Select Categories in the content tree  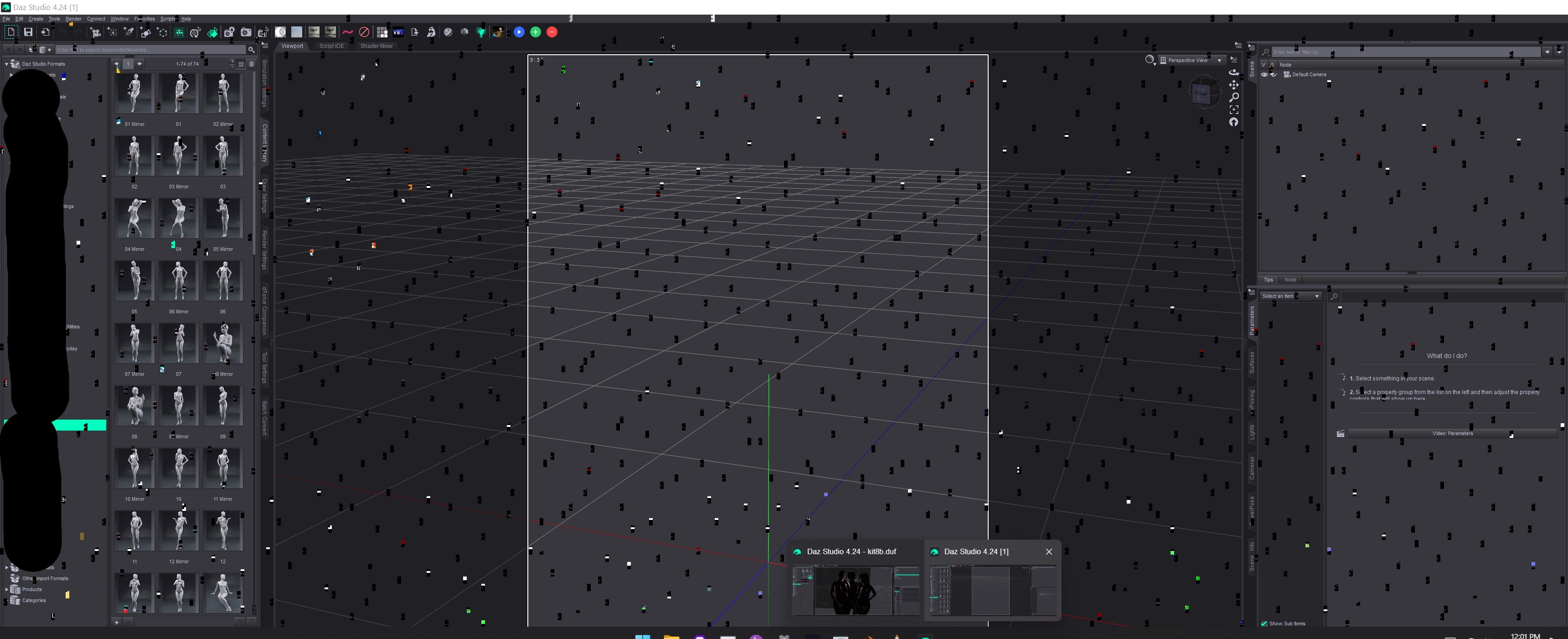tap(34, 601)
